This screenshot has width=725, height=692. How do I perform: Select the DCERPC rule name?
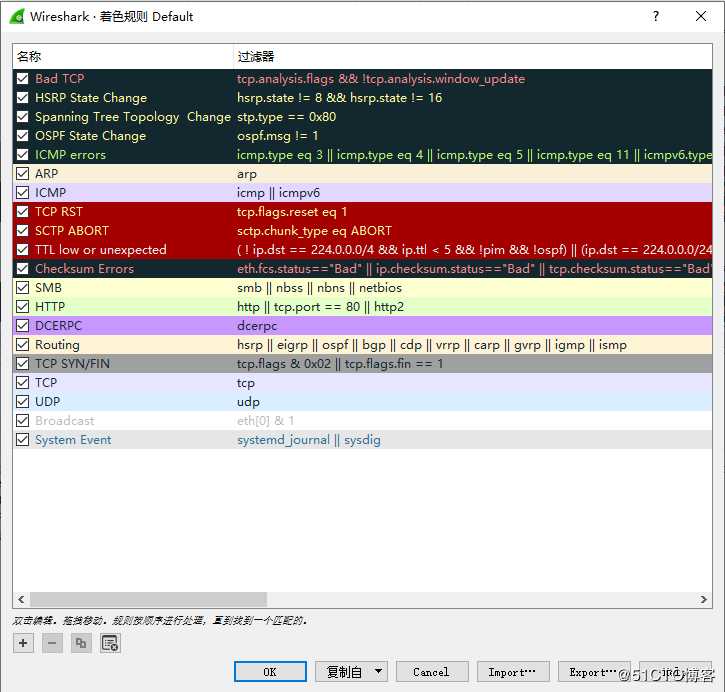click(58, 325)
